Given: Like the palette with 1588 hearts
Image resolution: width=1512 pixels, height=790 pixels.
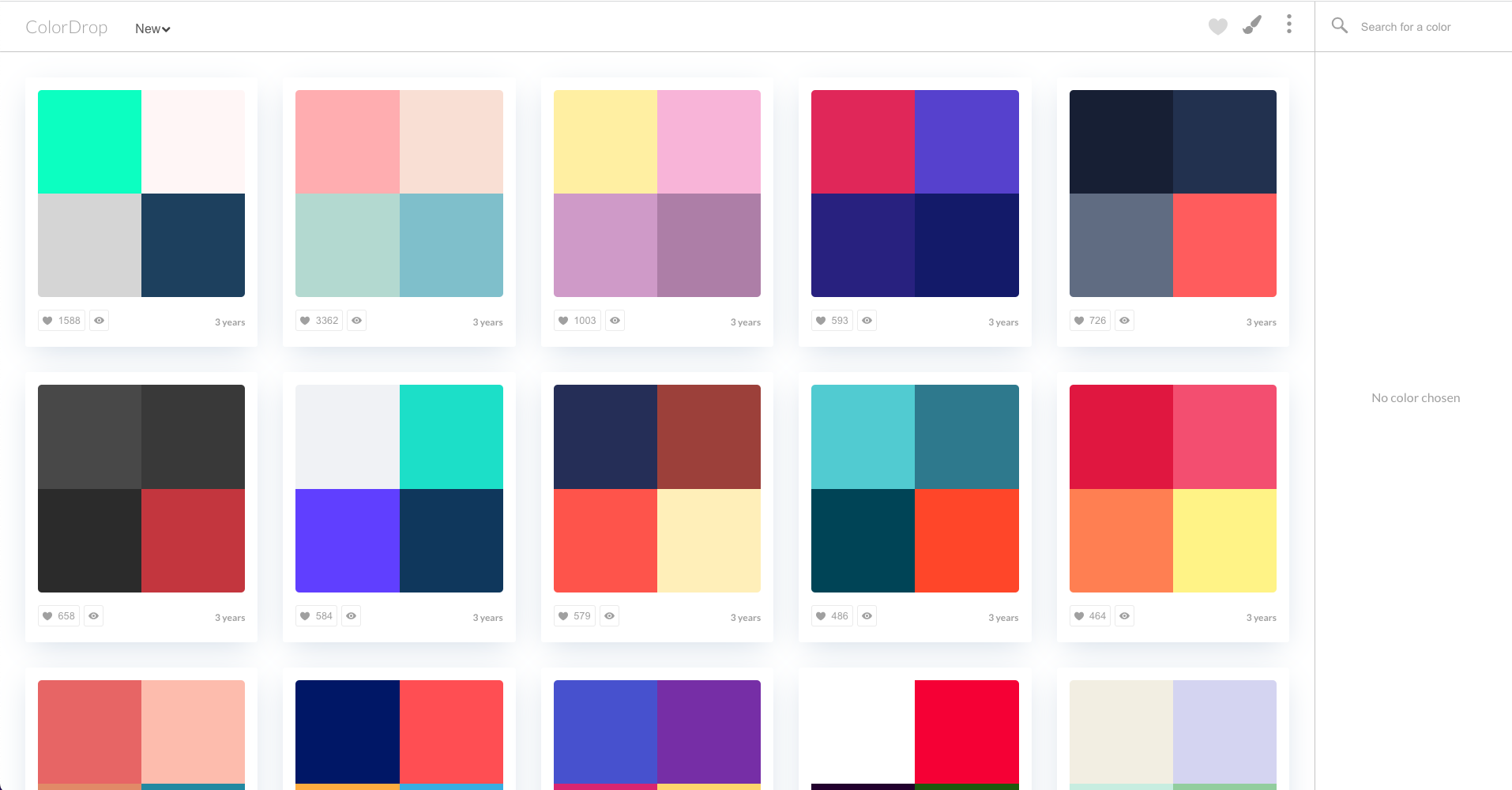Looking at the screenshot, I should [x=62, y=321].
